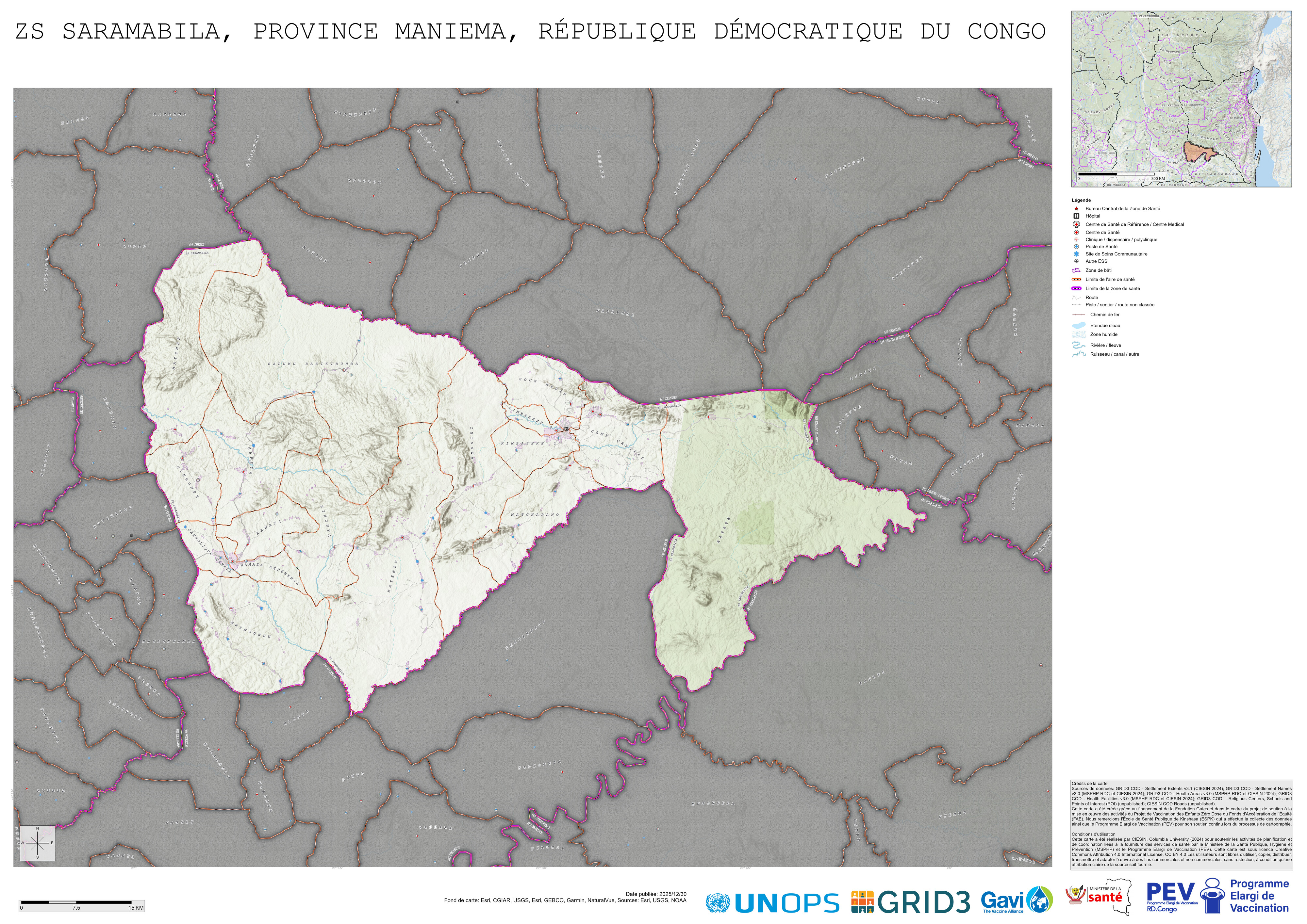Screen dimensions: 1307x924
Task: Click the Zone humide dotted legend patch
Action: click(1079, 335)
